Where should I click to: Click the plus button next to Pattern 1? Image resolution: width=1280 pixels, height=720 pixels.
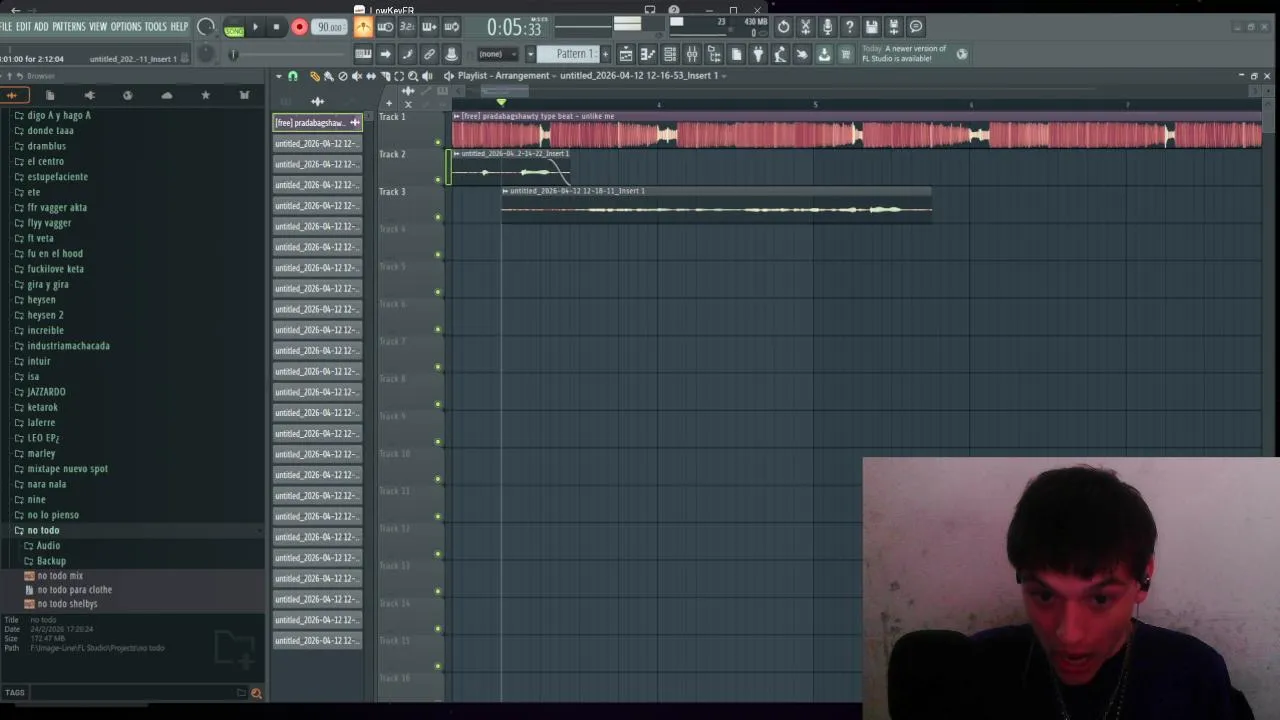coord(604,54)
